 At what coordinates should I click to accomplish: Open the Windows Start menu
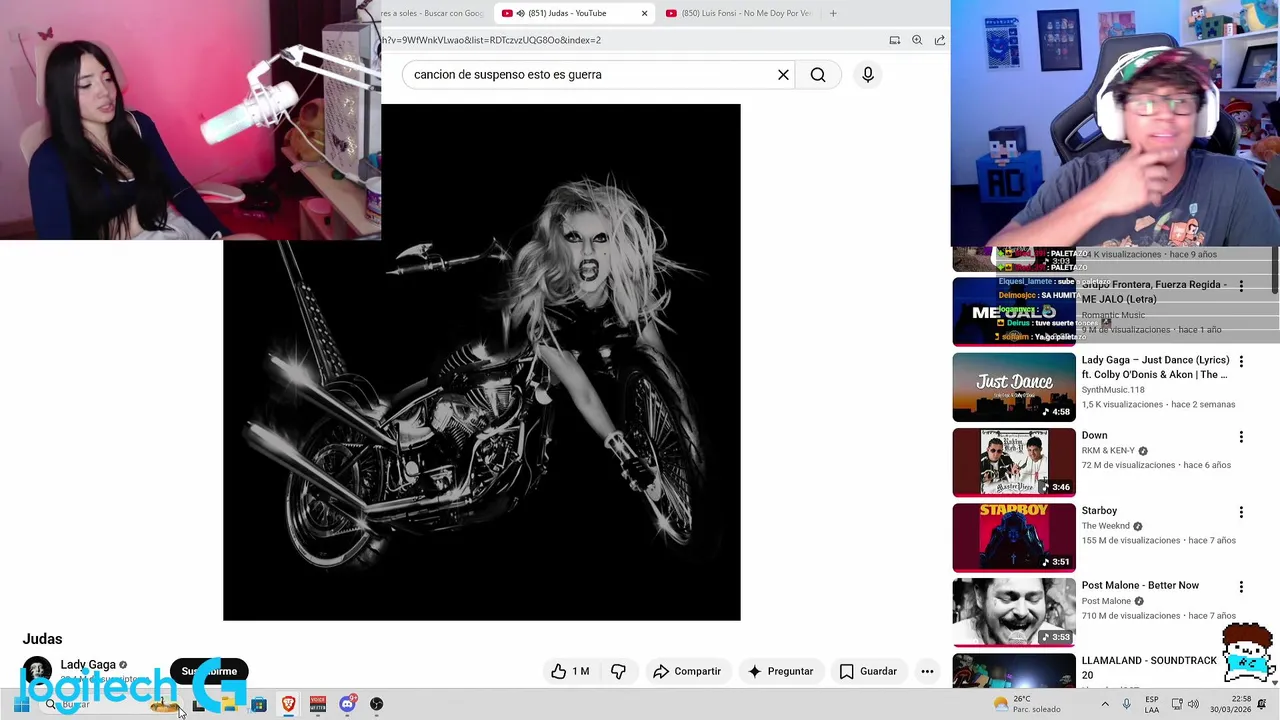(x=21, y=704)
